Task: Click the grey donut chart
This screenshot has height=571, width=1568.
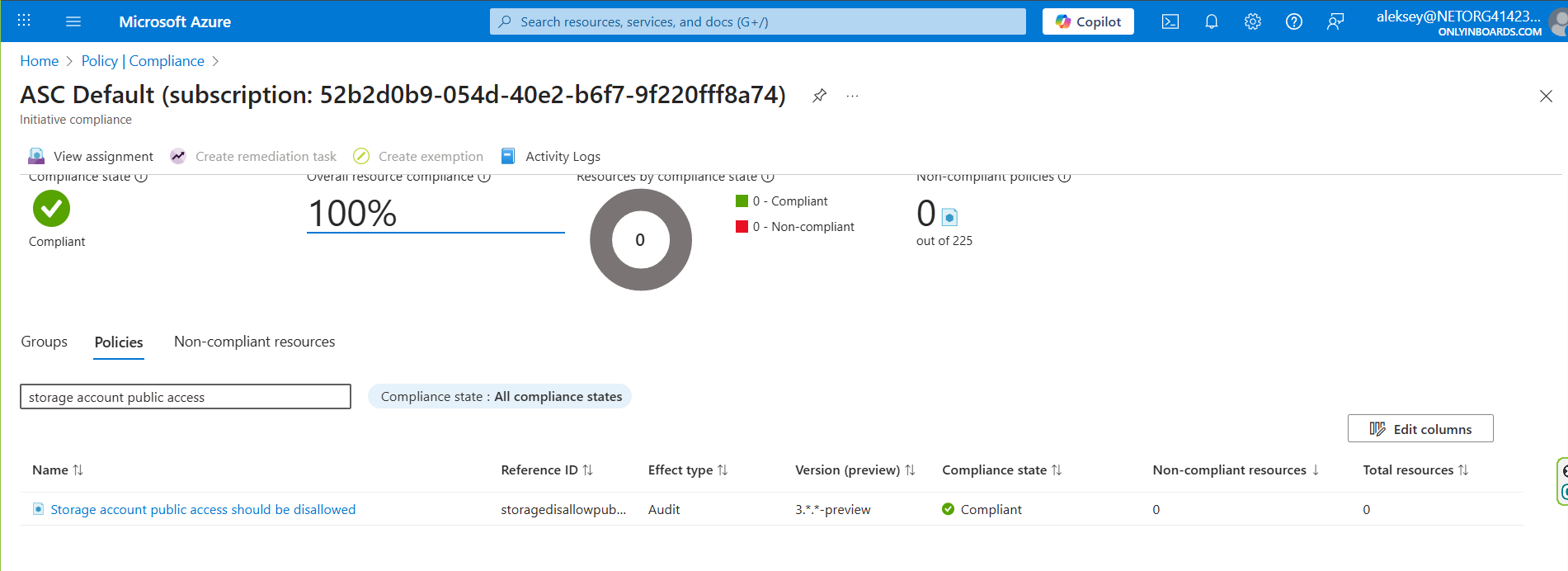Action: point(641,239)
